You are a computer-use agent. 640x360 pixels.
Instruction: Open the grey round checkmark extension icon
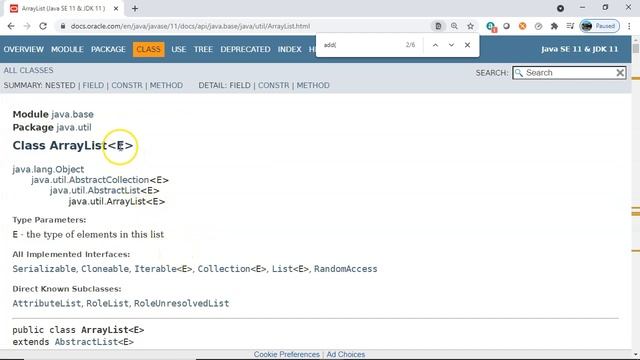tap(538, 26)
